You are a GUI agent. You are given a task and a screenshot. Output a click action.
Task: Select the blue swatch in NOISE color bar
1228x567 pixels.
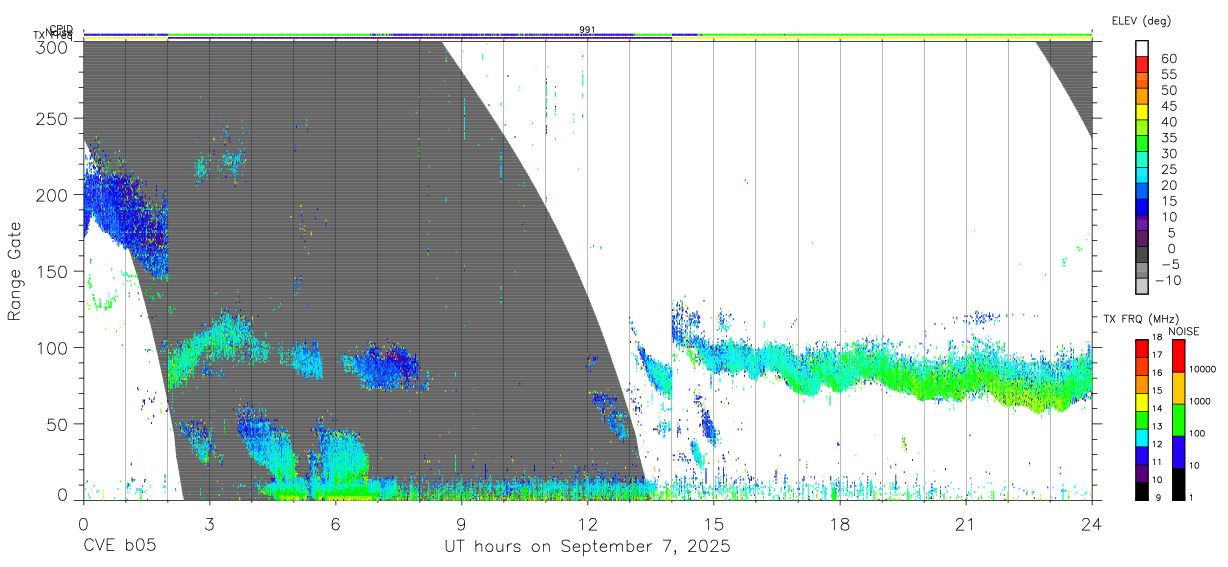point(1178,452)
